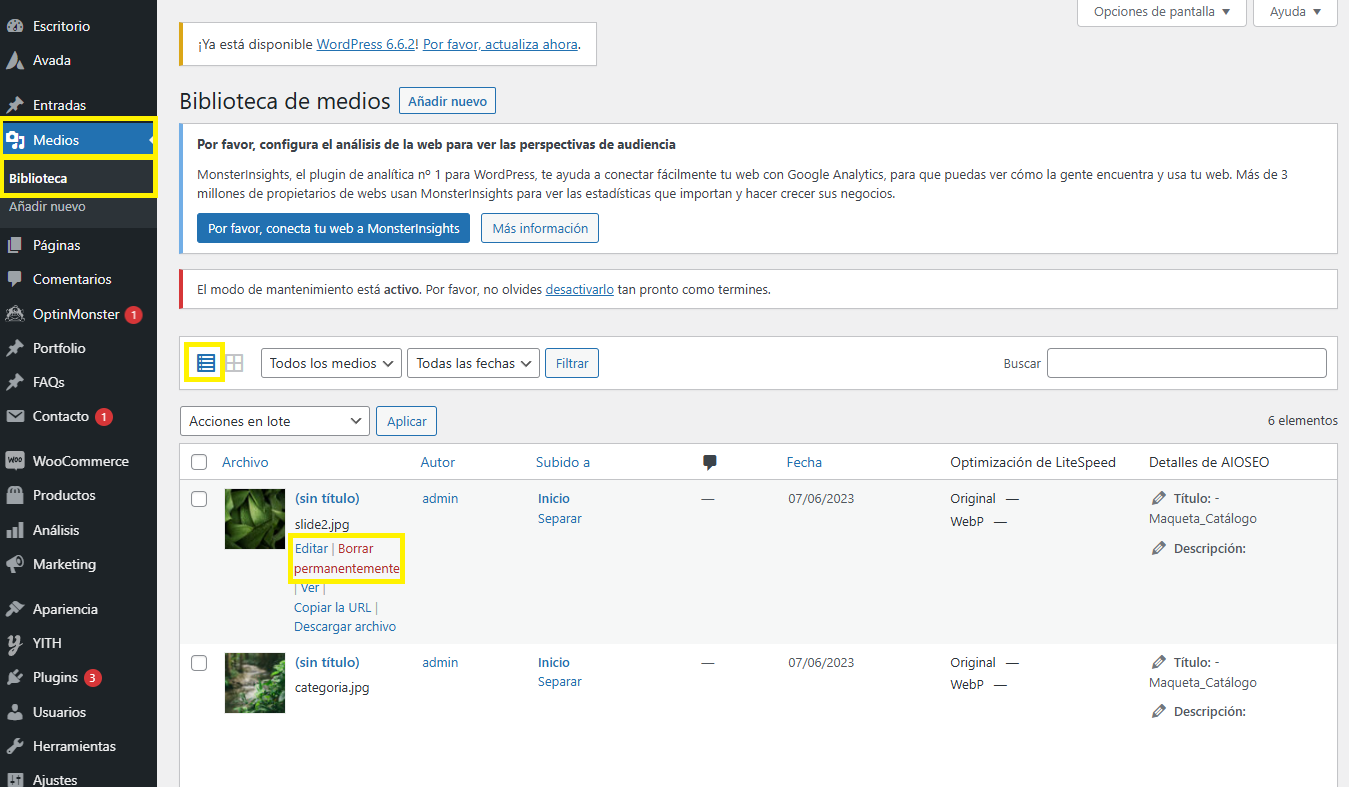Open the 'Todas las fechas' dropdown
The width and height of the screenshot is (1349, 787).
click(x=473, y=363)
